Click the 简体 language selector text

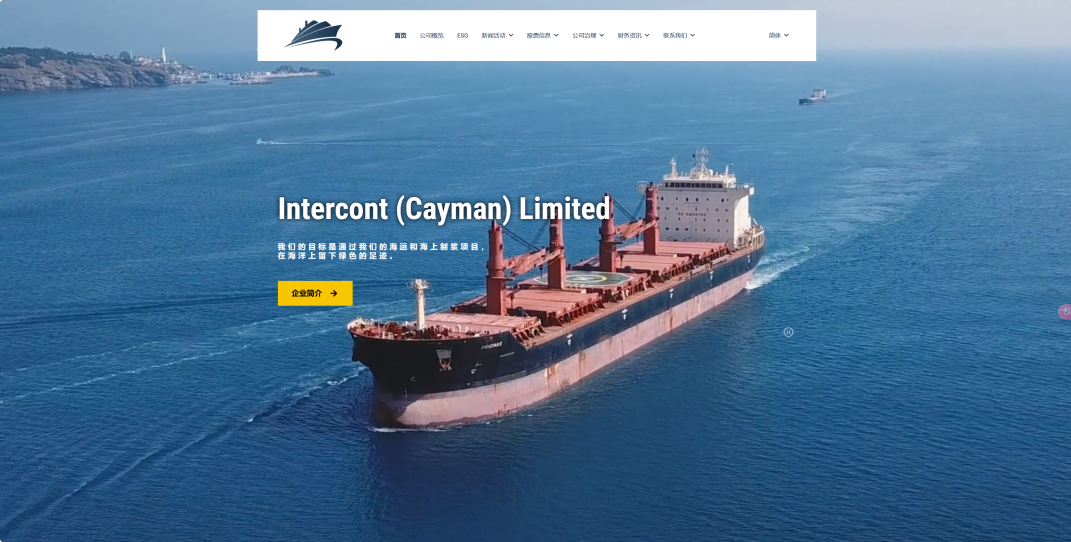coord(775,35)
